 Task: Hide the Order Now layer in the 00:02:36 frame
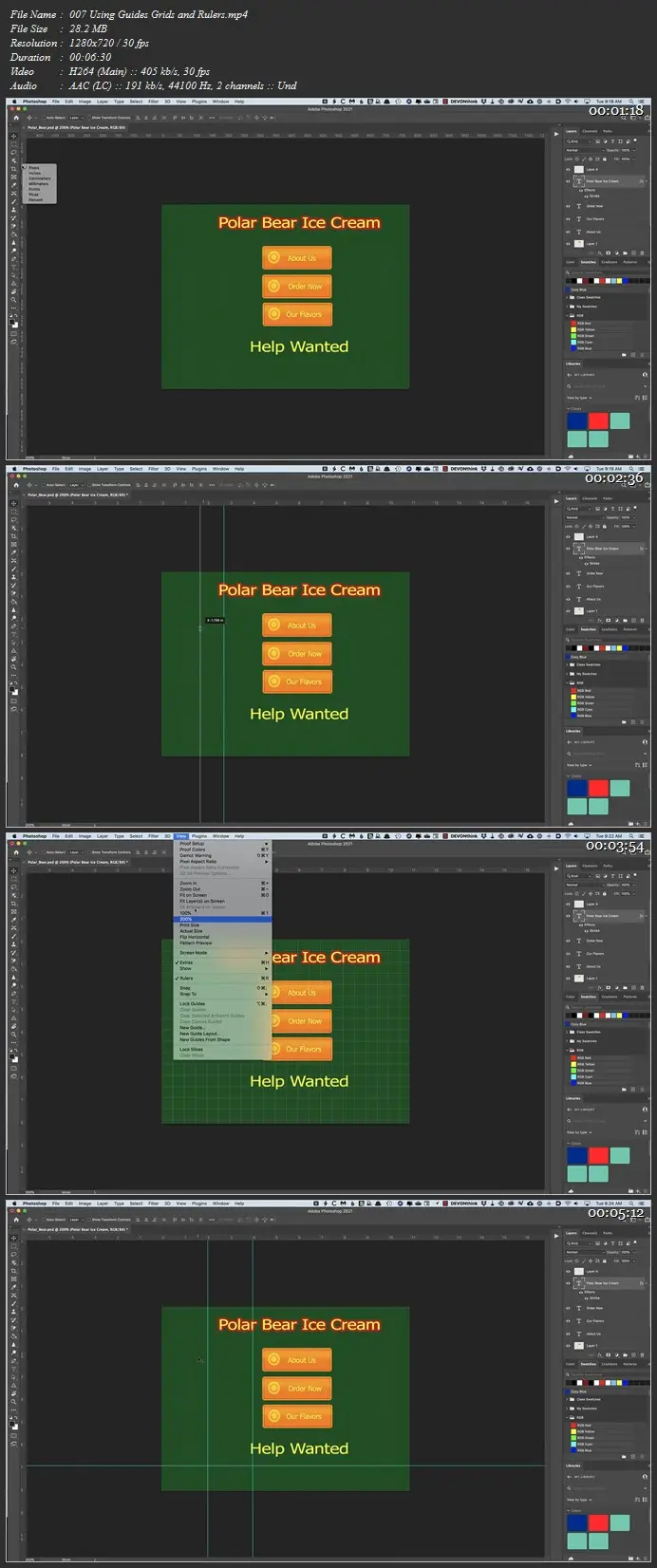pos(568,573)
